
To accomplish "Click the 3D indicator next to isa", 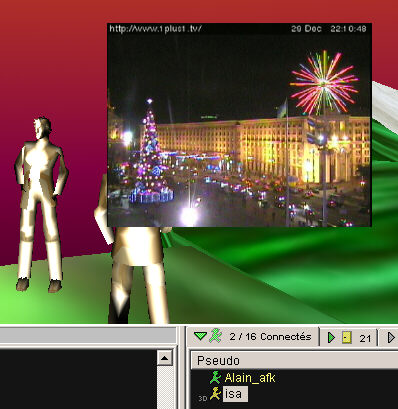I will (x=202, y=398).
